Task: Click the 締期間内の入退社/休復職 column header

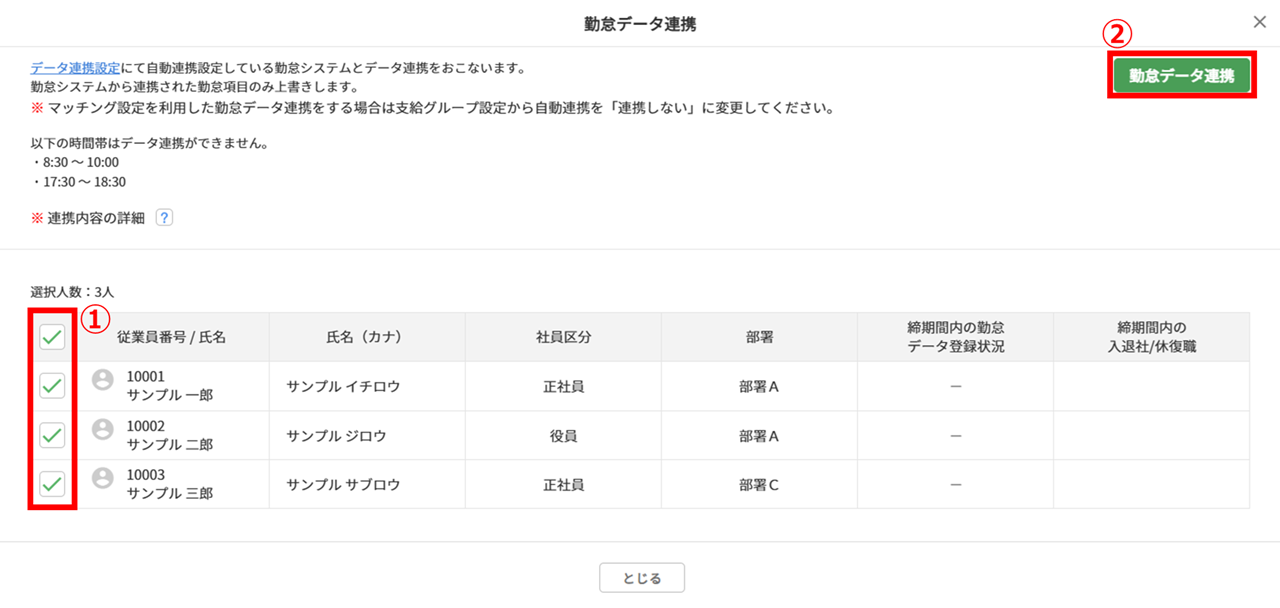Action: [x=1151, y=337]
